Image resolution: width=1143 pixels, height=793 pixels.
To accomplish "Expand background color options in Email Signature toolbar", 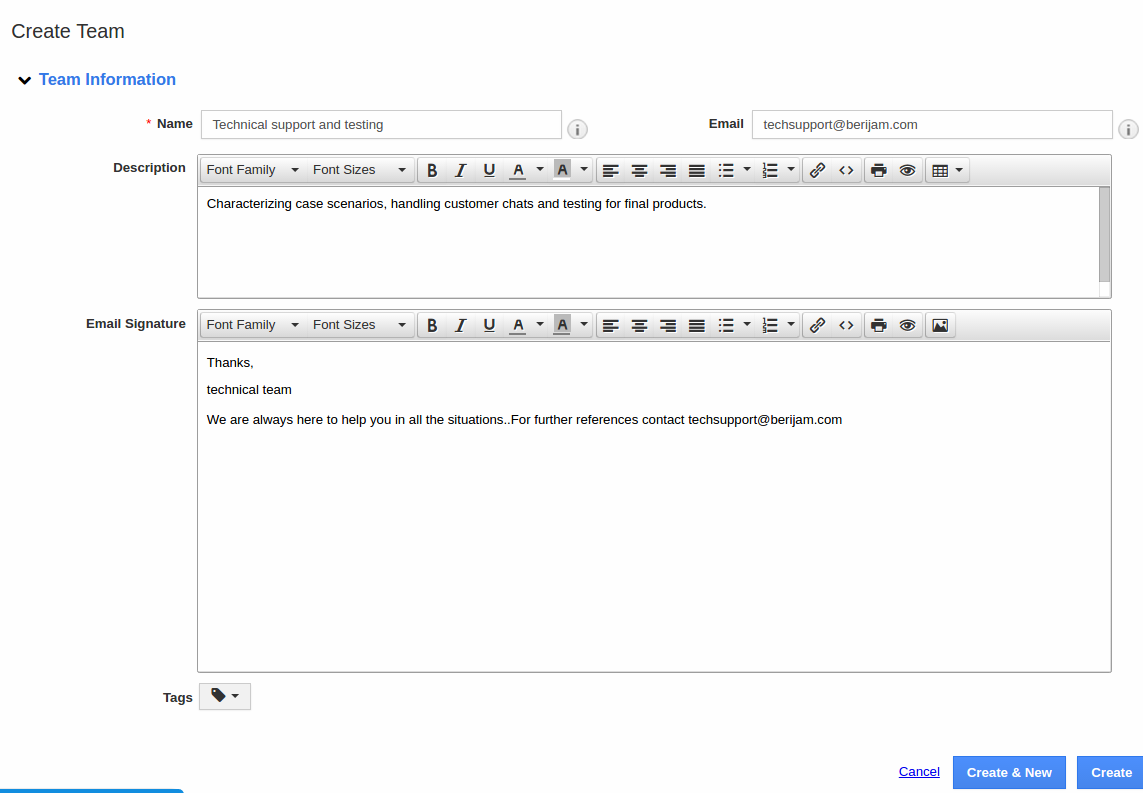I will coord(584,325).
